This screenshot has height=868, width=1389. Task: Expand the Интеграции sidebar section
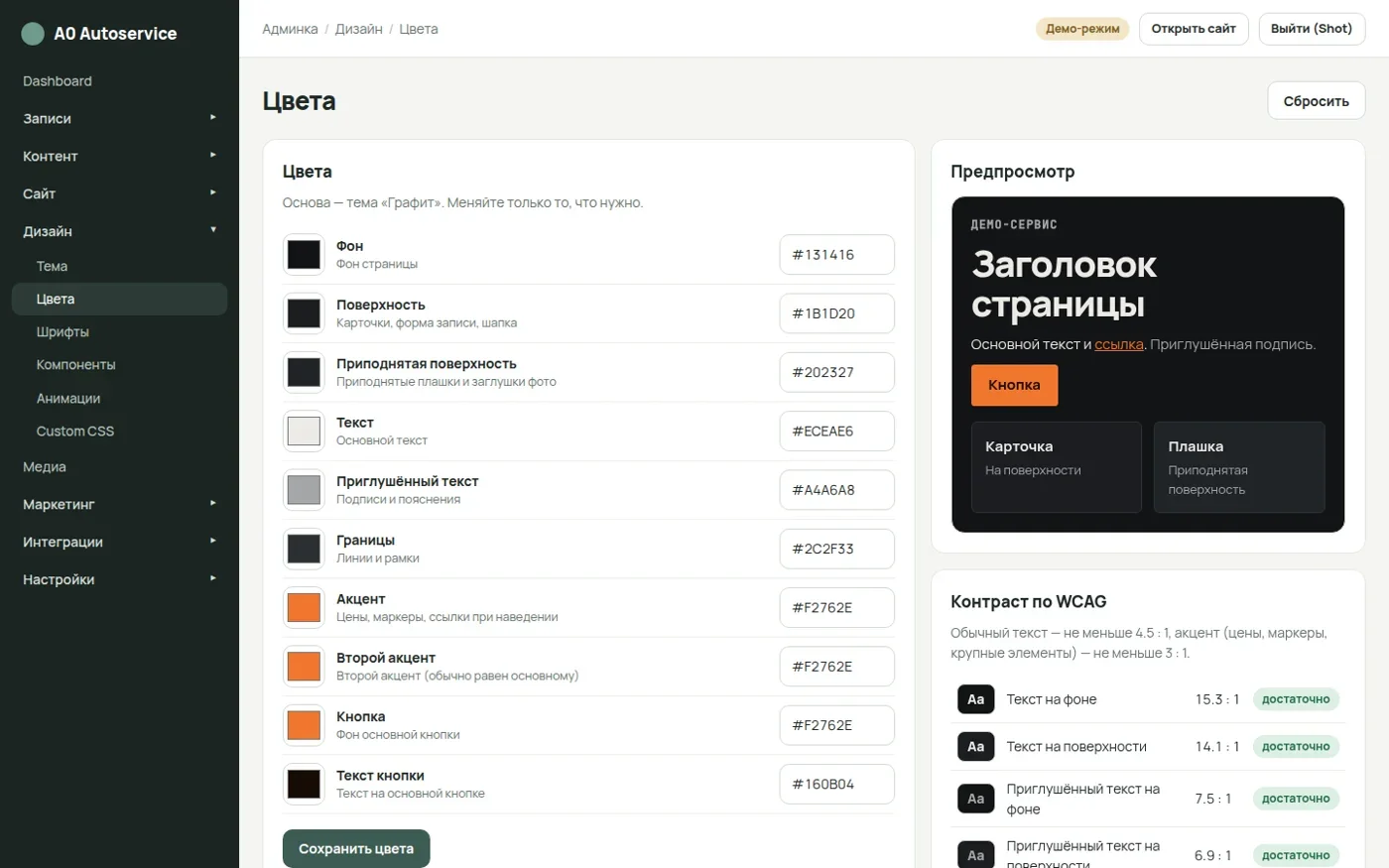coord(119,542)
